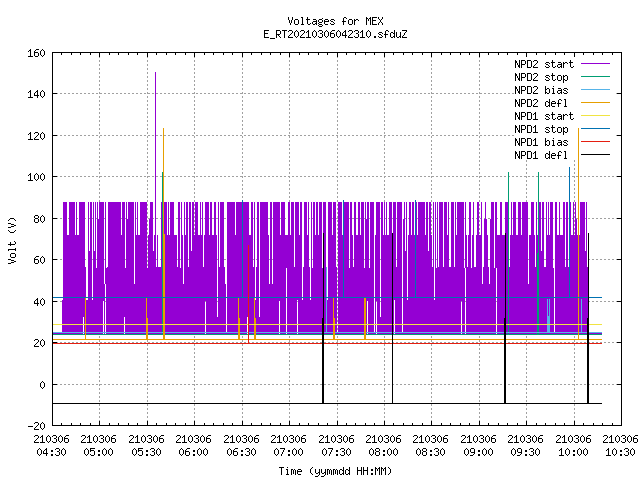Click the x-axis label 'Time (yymmdd HH:MM)'
The height and width of the screenshot is (480, 640).
click(x=335, y=471)
